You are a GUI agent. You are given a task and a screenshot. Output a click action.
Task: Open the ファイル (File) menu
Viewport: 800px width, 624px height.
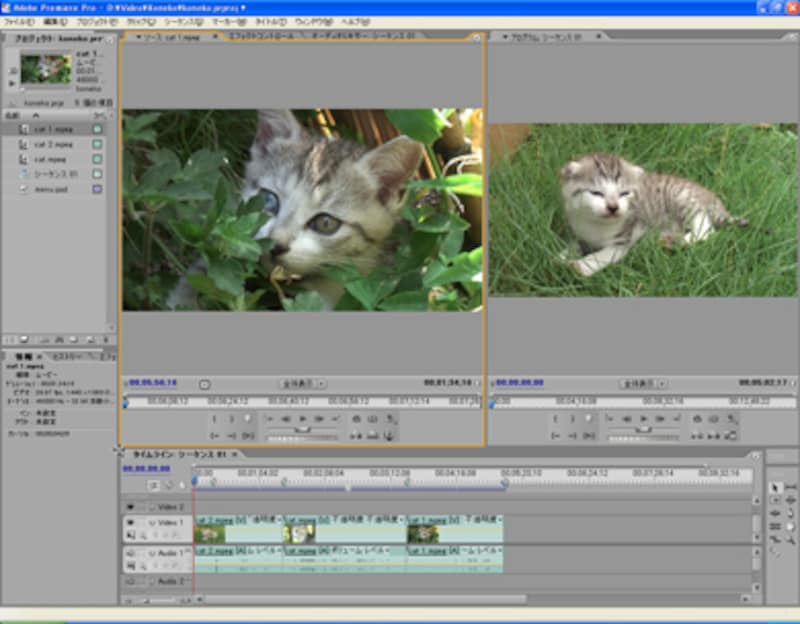click(x=19, y=21)
